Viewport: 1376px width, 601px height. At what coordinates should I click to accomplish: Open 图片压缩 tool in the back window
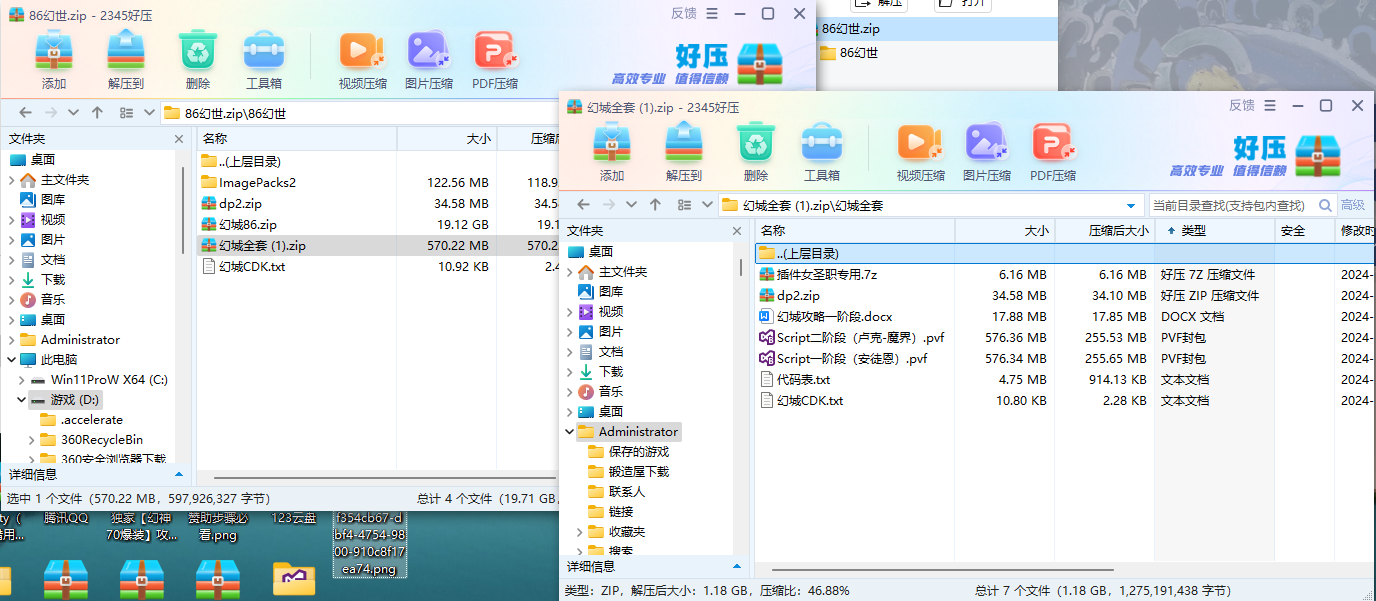point(428,60)
